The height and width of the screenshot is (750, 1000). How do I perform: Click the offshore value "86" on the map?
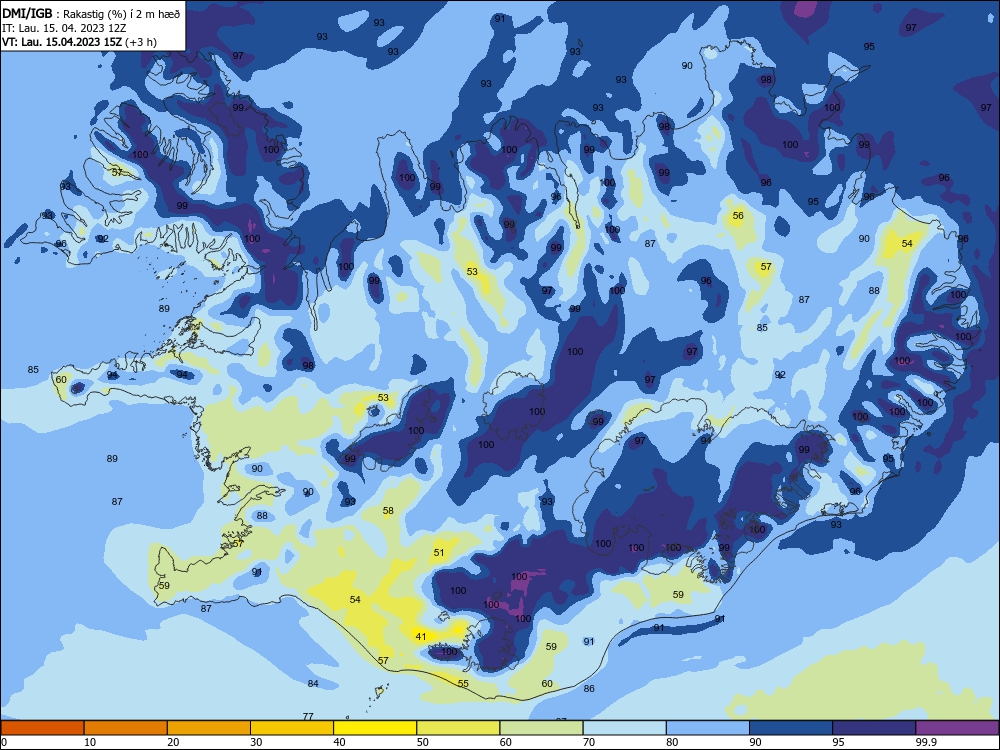(589, 688)
